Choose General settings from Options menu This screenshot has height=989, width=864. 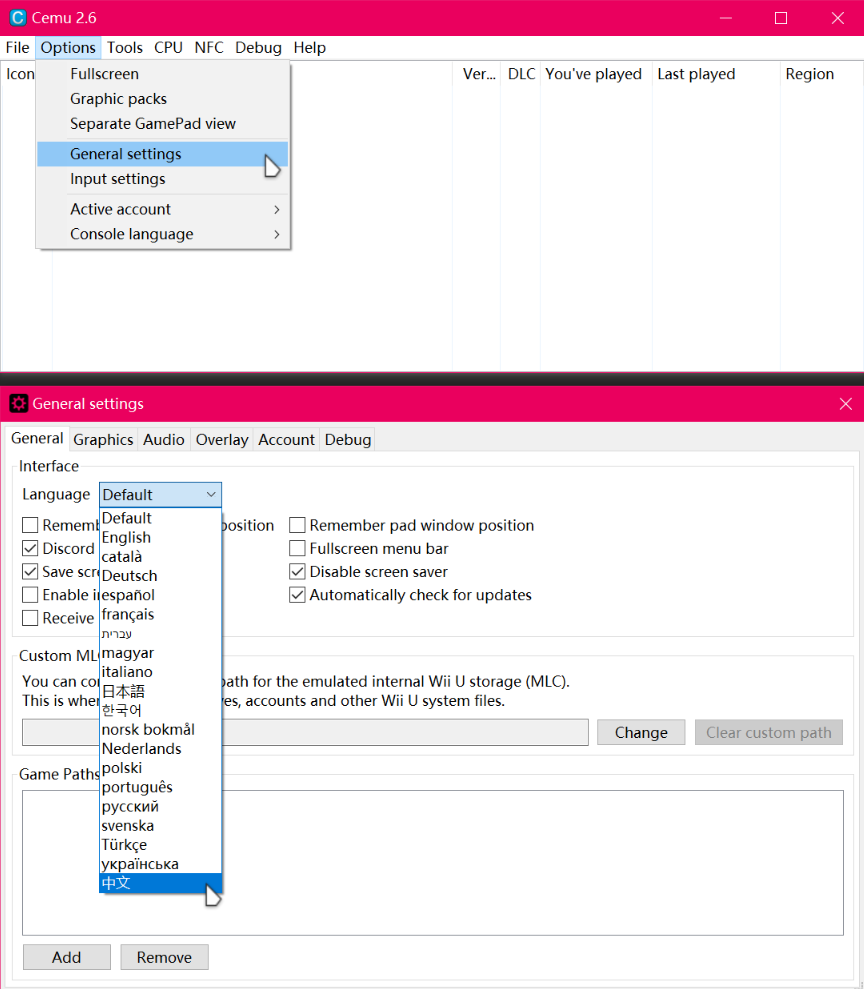tap(126, 154)
